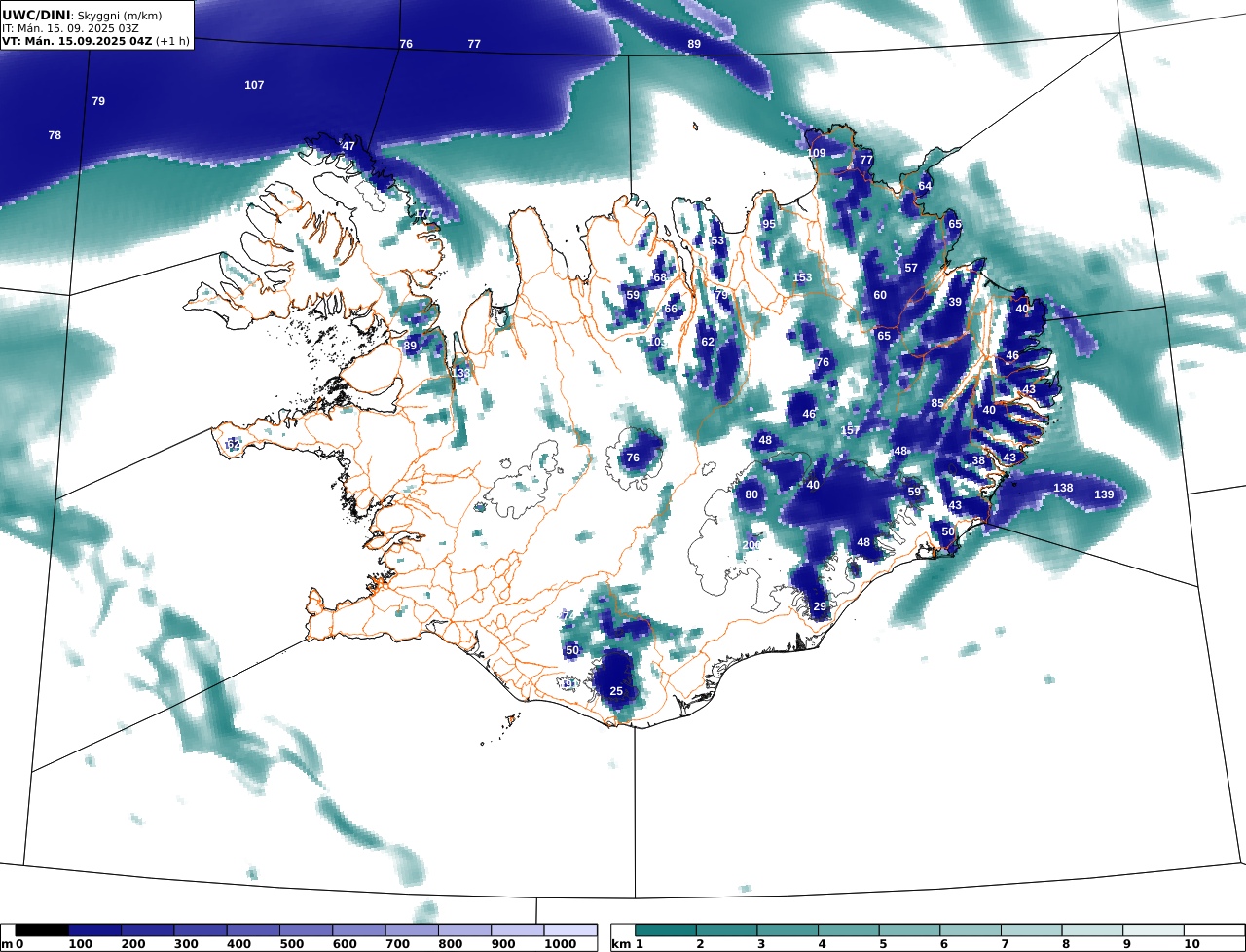Click the visibility value 103 on the map
Image resolution: width=1246 pixels, height=952 pixels.
coord(657,342)
